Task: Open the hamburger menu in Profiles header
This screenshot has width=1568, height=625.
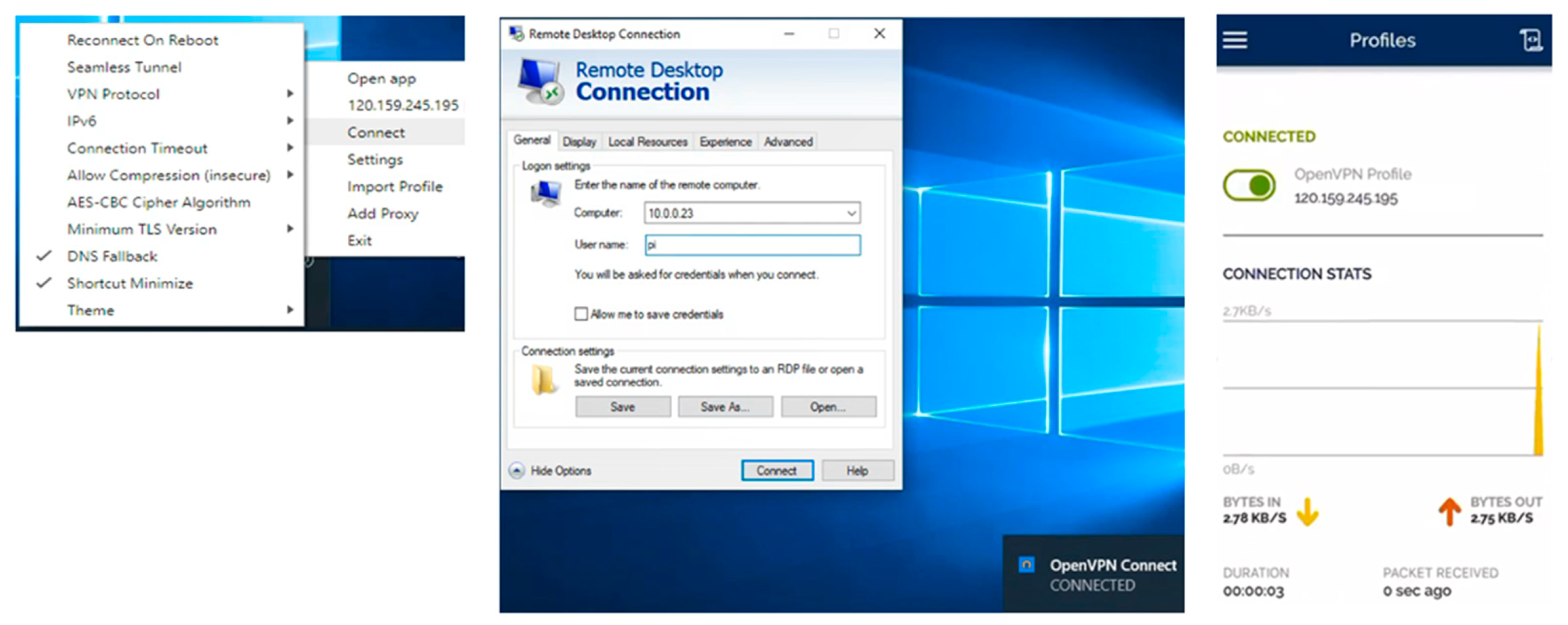Action: pyautogui.click(x=1235, y=40)
